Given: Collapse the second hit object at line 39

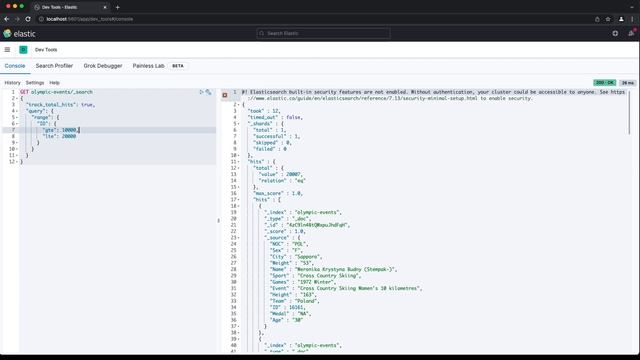Looking at the screenshot, I should click(239, 339).
